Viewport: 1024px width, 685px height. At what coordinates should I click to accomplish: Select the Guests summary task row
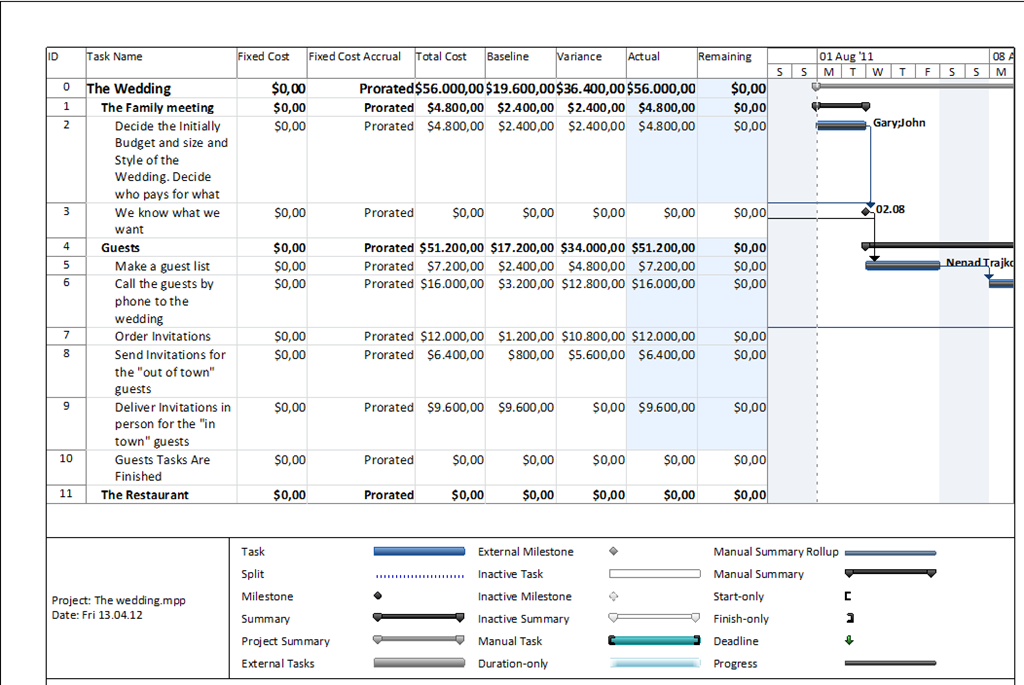click(121, 247)
